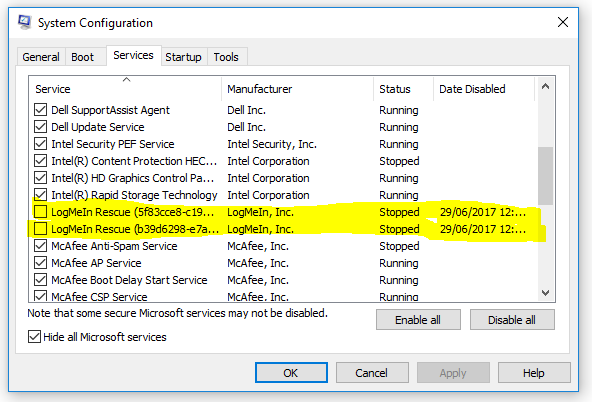
Task: Switch to the General tab
Action: tap(41, 57)
